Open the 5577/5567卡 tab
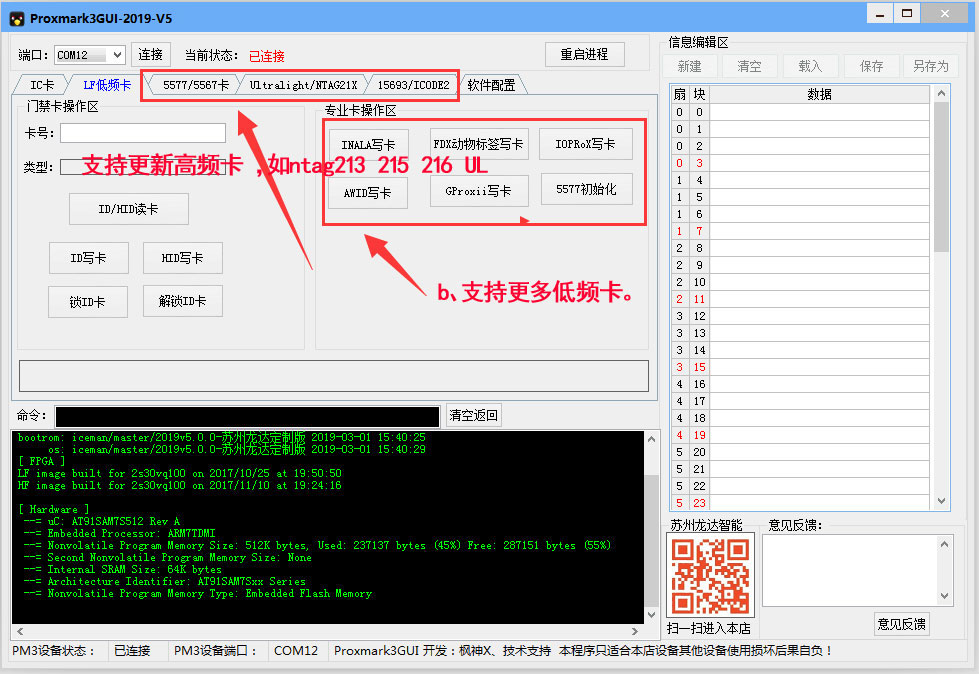Viewport: 979px width, 674px height. 195,85
